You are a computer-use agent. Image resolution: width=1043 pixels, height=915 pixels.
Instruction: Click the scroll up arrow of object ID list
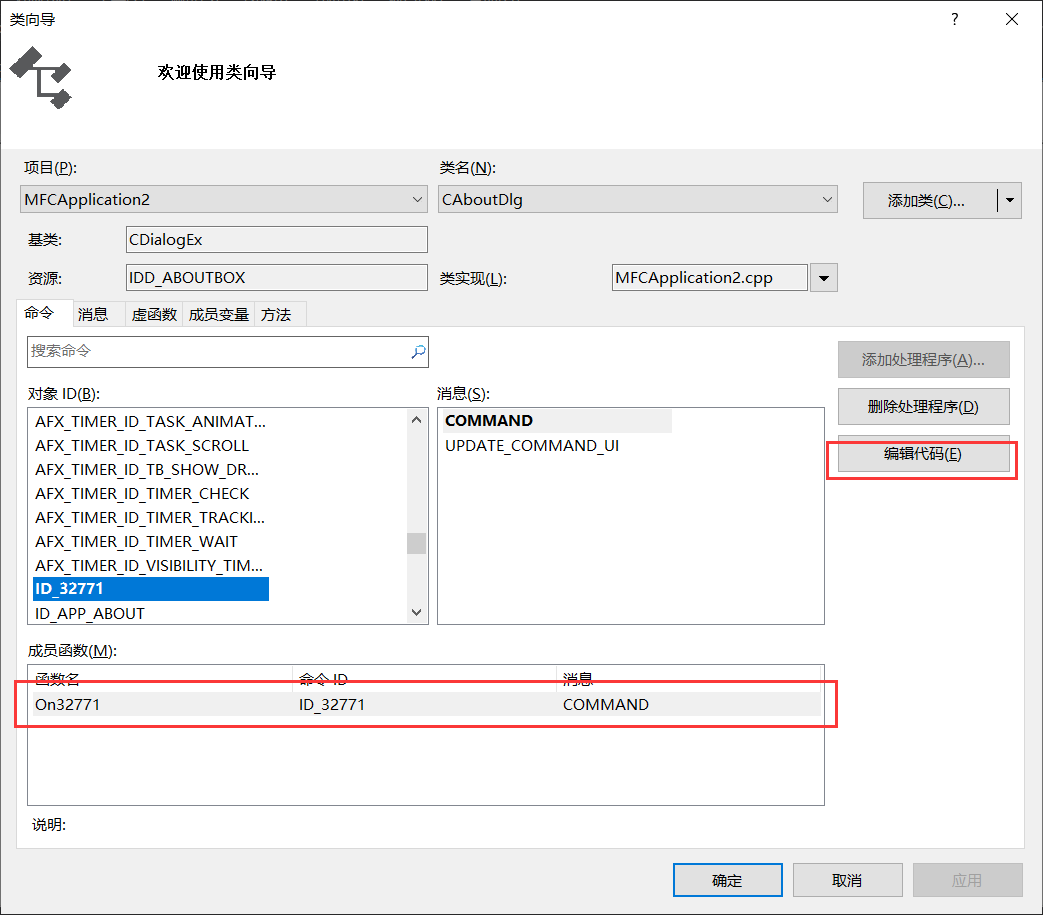[416, 420]
